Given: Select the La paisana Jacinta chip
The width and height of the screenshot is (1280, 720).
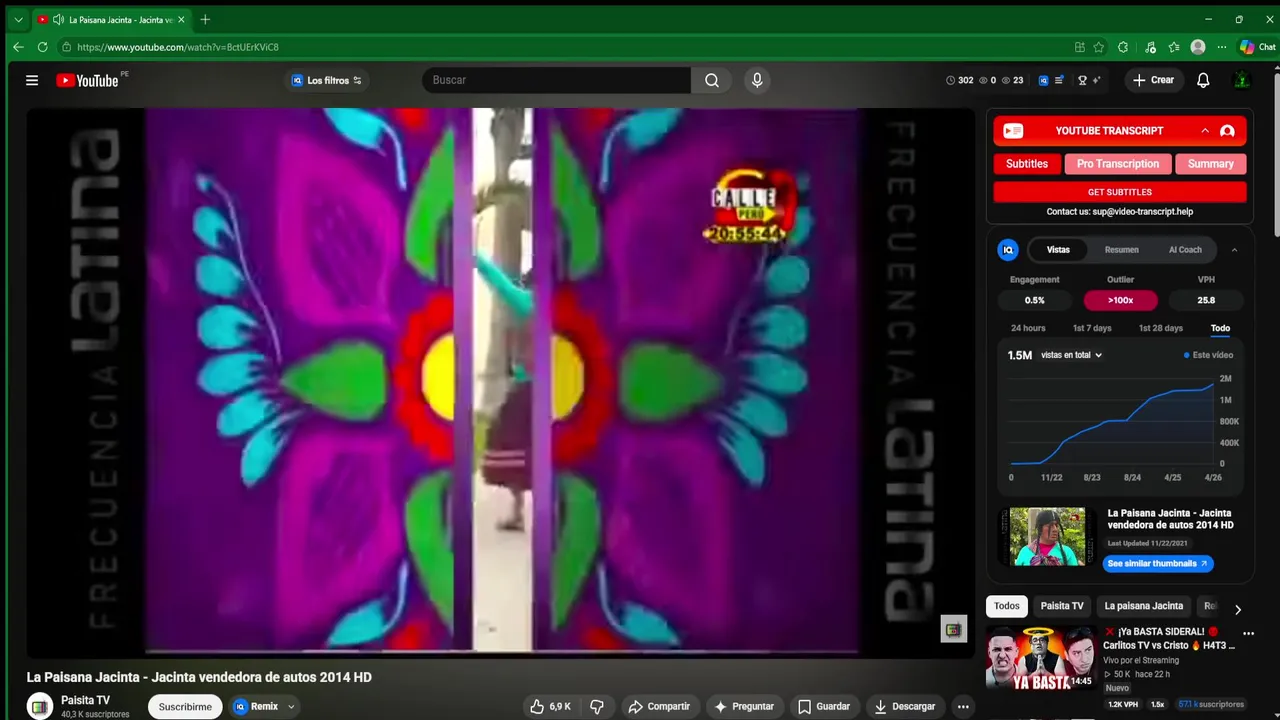Looking at the screenshot, I should coord(1143,606).
